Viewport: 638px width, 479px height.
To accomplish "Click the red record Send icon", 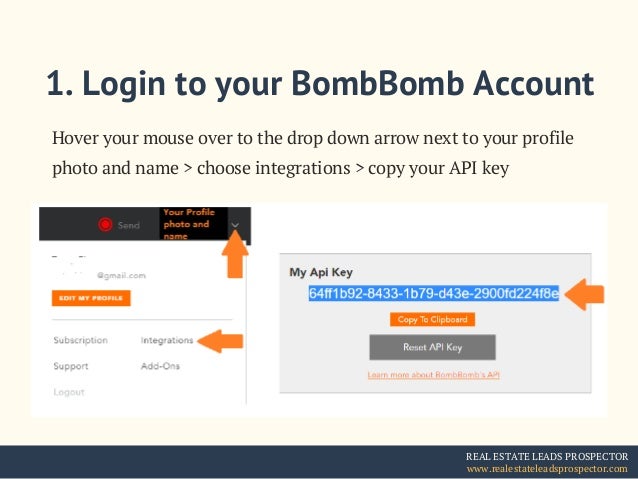I will point(105,224).
